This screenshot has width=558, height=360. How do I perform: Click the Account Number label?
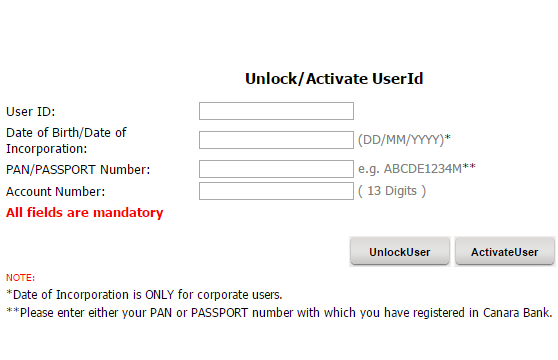pos(56,192)
